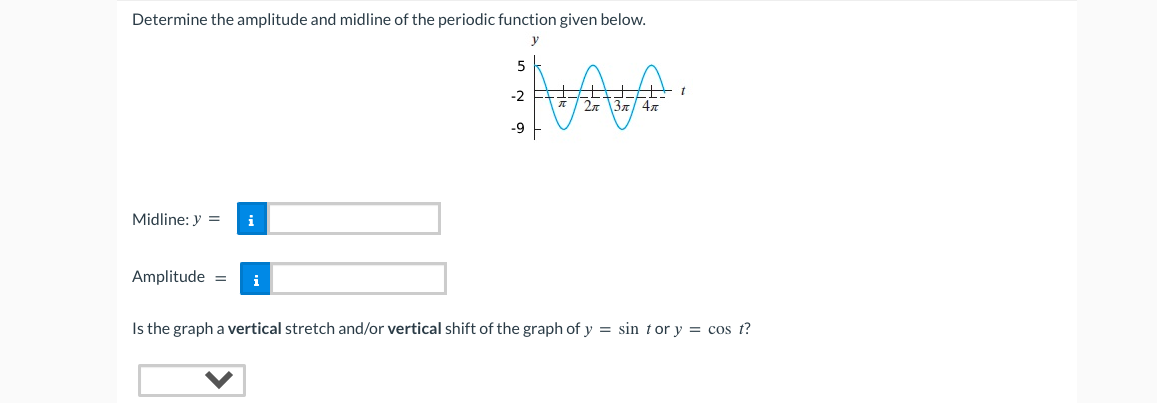Viewport: 1157px width, 403px height.
Task: Click the y-axis value -9 label
Action: click(x=517, y=130)
